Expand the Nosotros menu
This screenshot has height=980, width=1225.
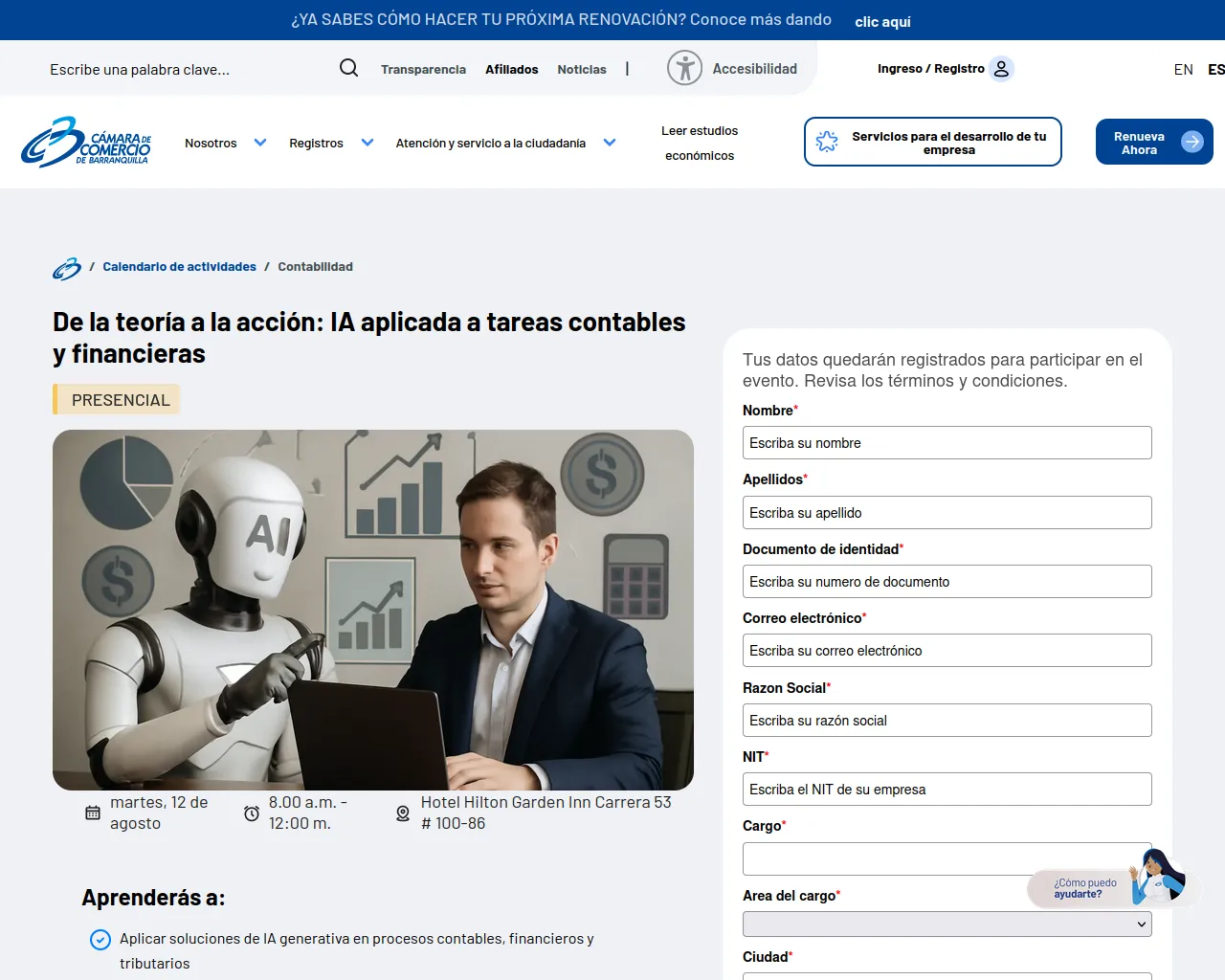(x=226, y=143)
